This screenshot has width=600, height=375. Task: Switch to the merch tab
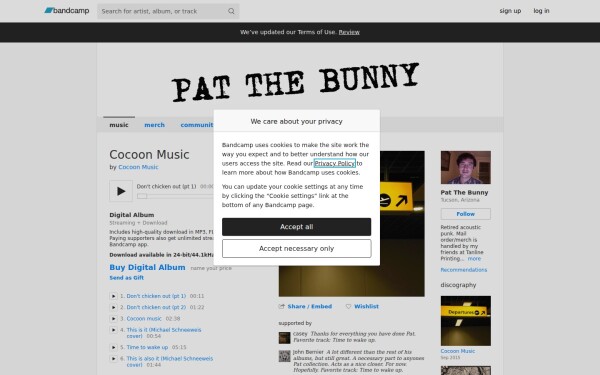155,125
